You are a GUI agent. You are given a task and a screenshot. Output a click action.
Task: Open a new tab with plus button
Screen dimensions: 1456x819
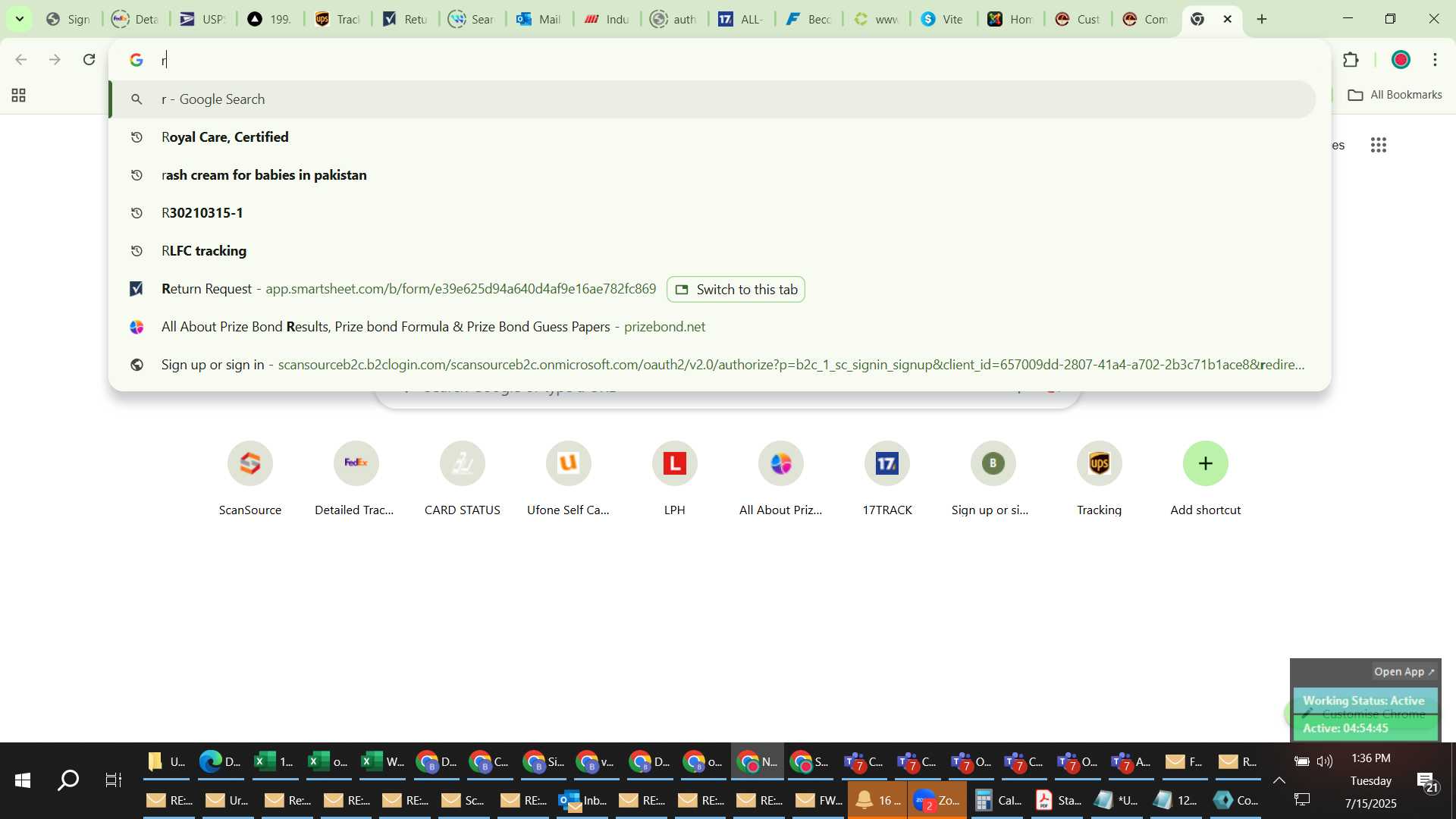coord(1262,19)
